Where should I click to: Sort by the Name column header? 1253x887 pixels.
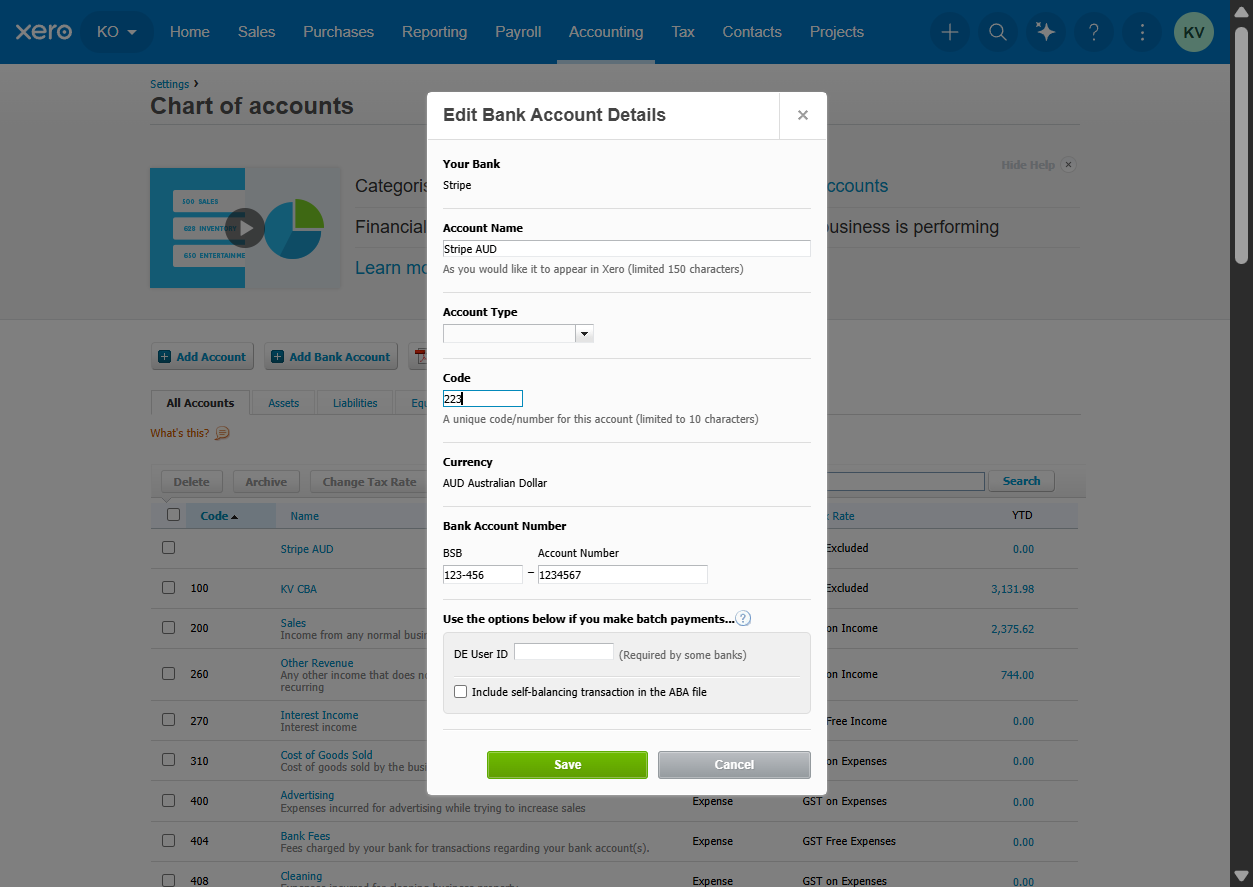[304, 516]
